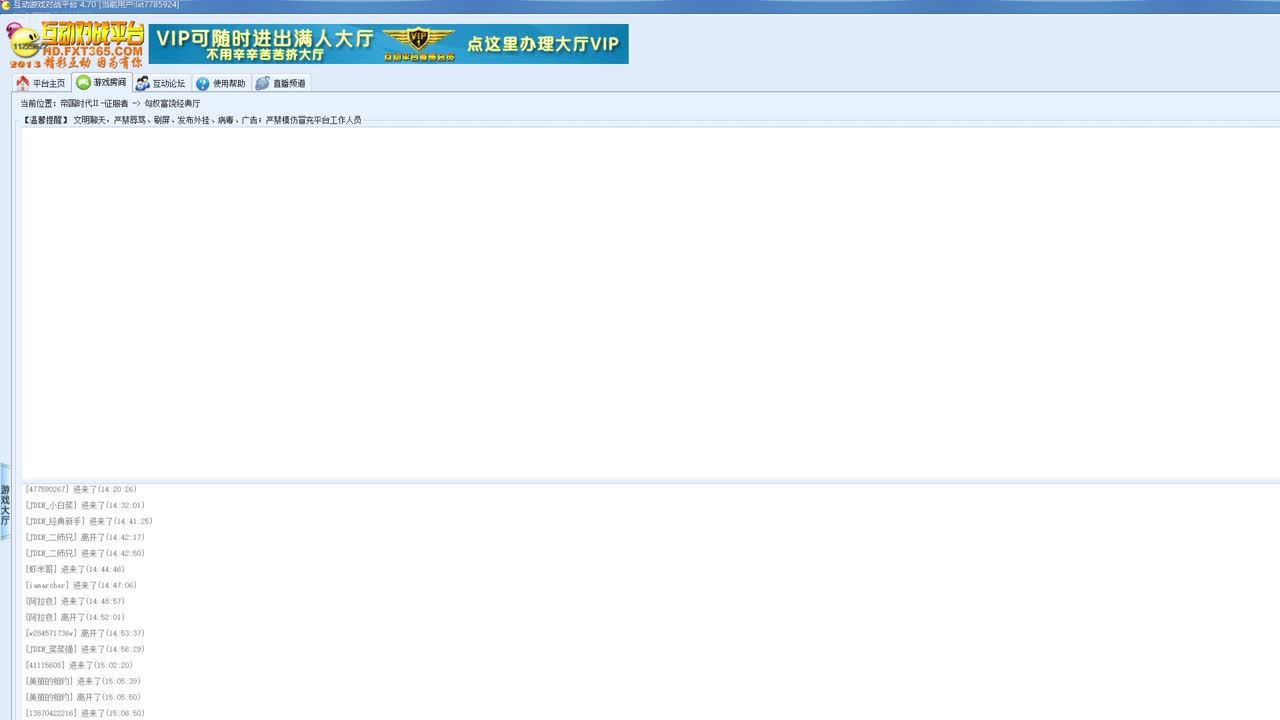Click the iamarcher entry in the log
This screenshot has width=1280, height=720.
(x=81, y=585)
